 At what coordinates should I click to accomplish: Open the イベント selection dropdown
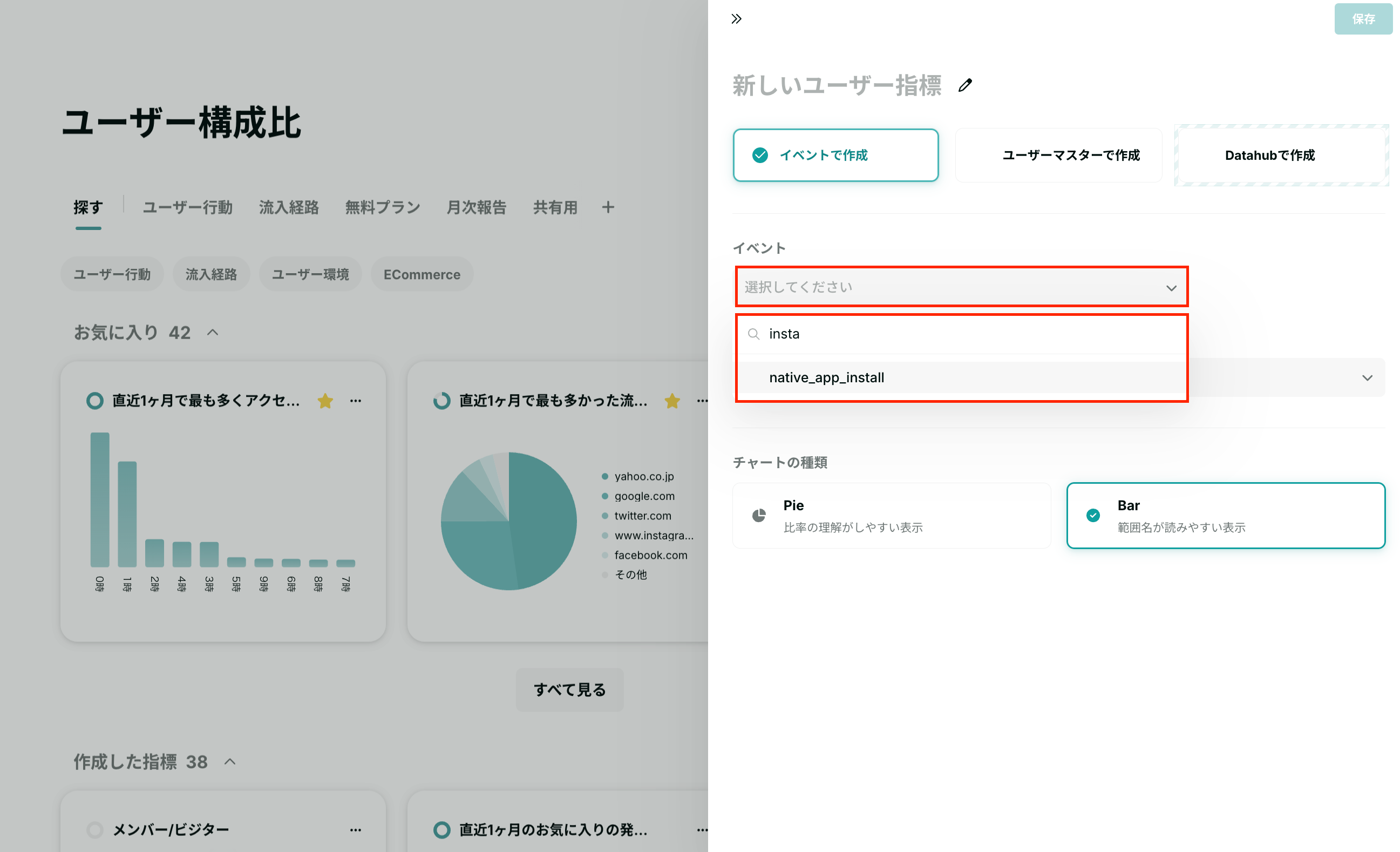click(x=961, y=287)
